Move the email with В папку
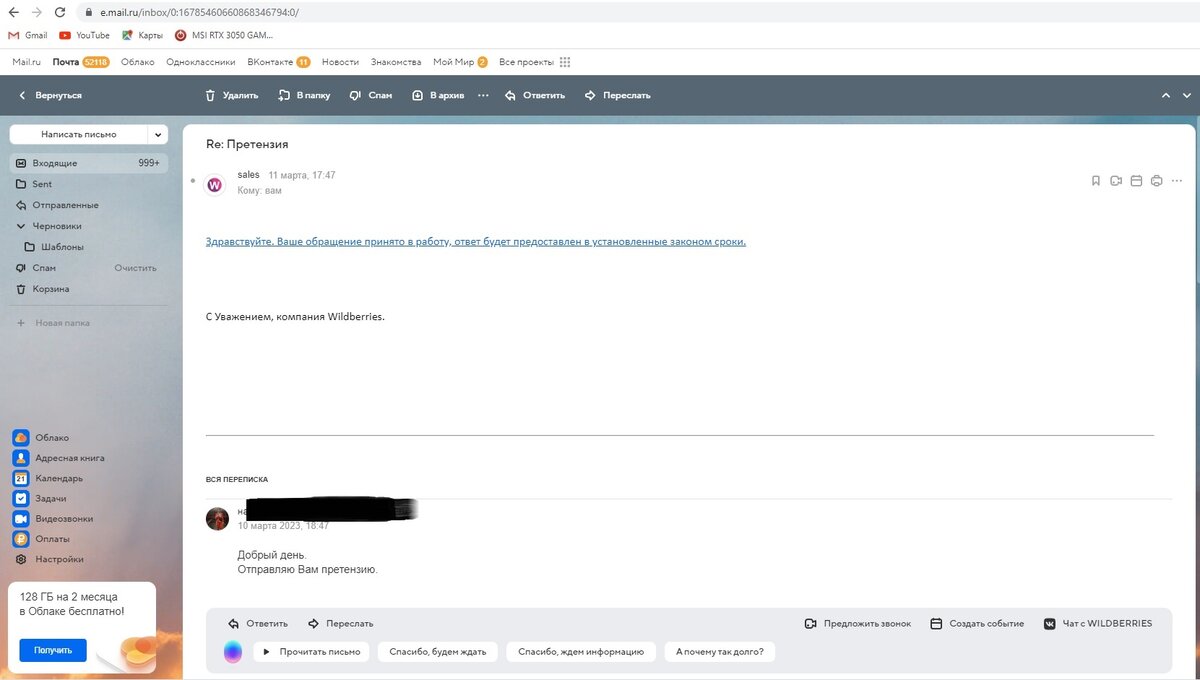 [x=304, y=95]
